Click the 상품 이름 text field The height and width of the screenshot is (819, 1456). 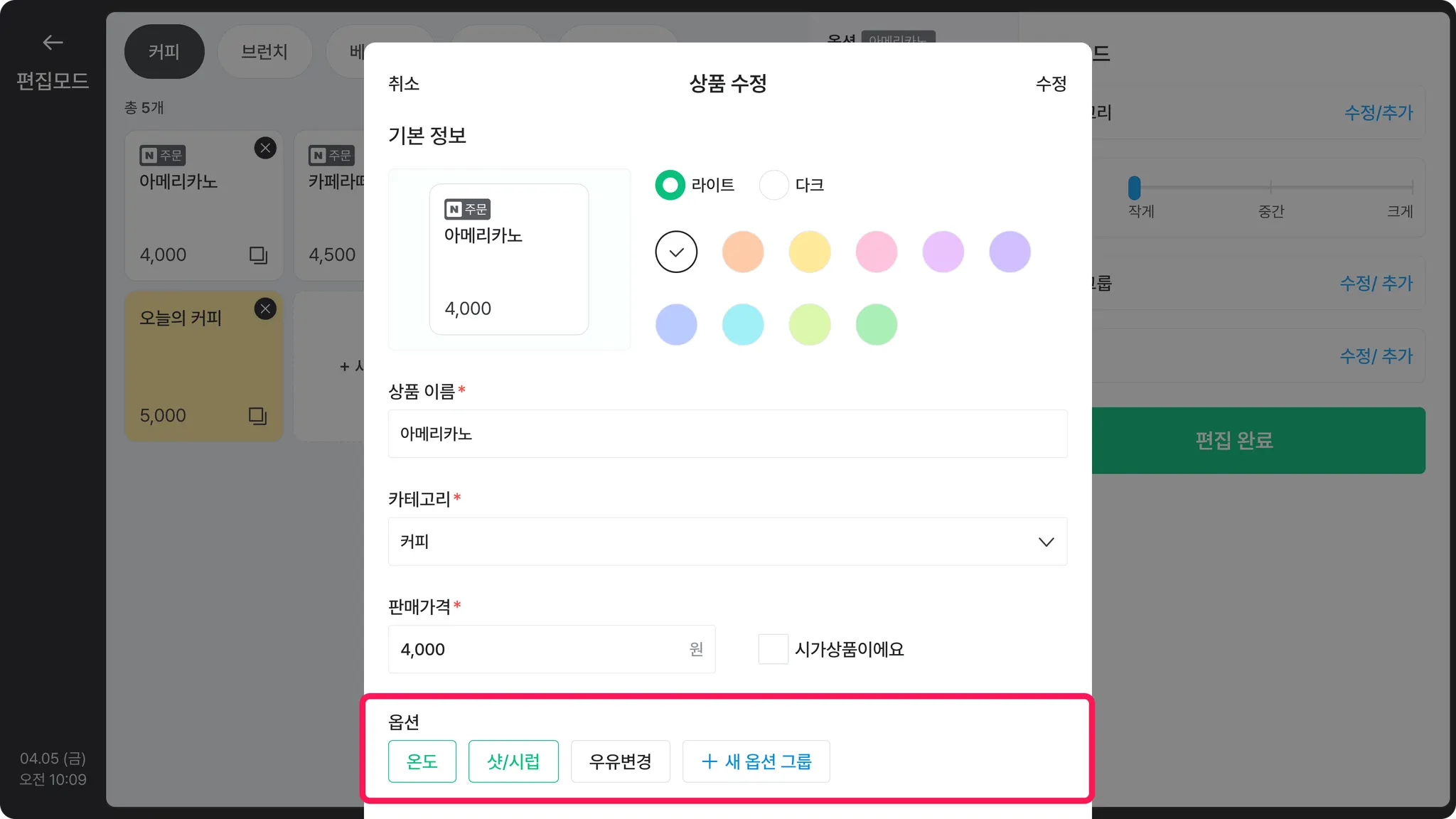727,434
